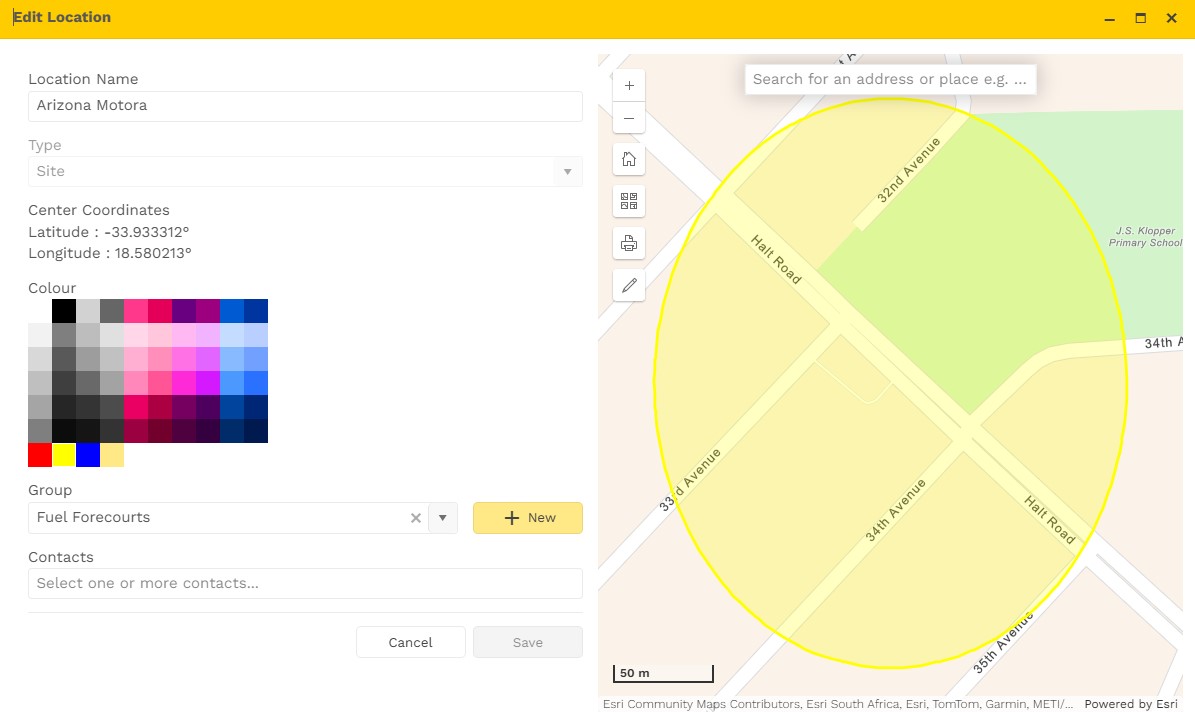
Task: Click the Powered by Esri link
Action: tap(1131, 704)
